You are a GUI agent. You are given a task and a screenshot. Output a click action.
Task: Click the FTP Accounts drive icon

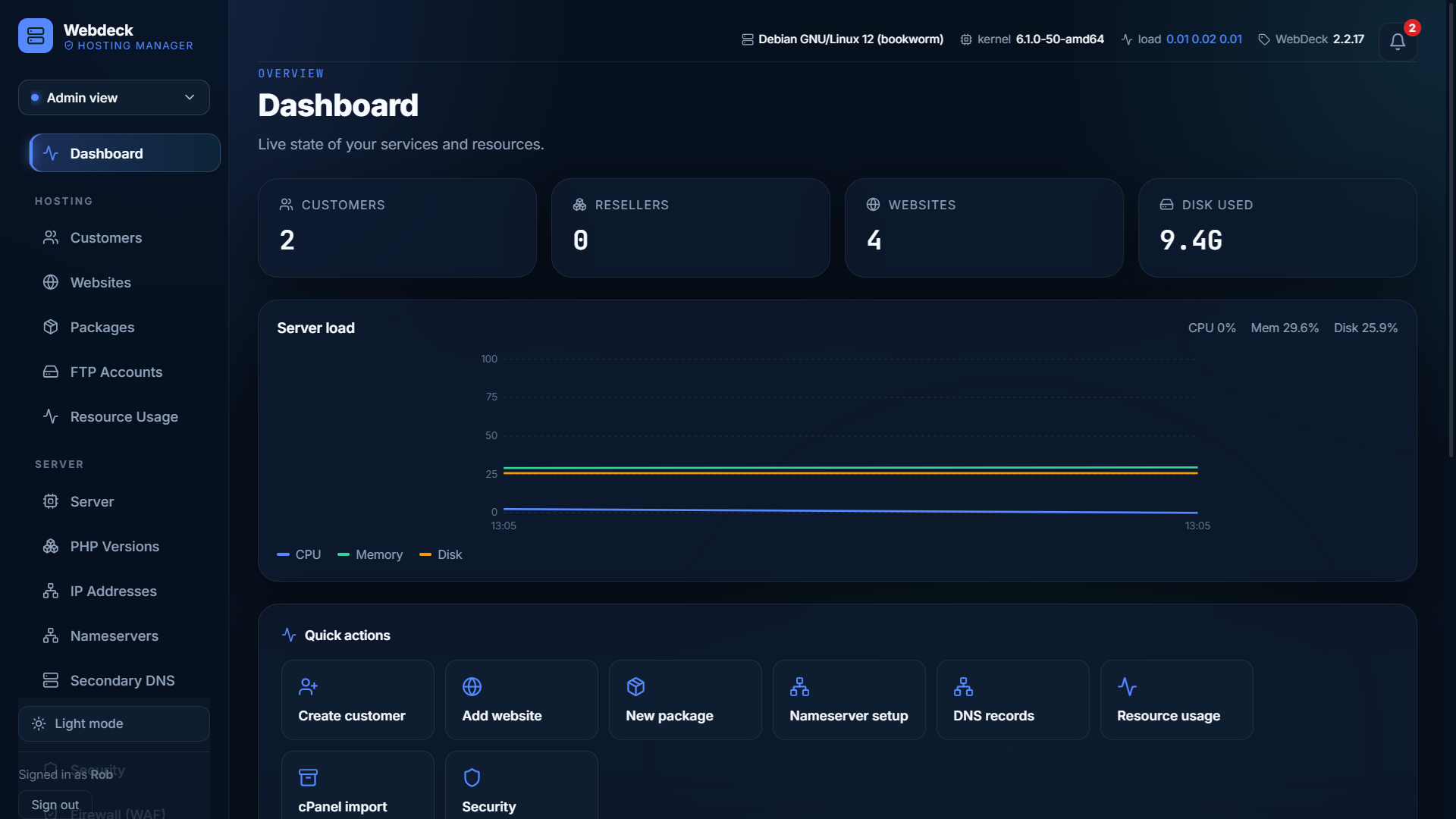51,372
